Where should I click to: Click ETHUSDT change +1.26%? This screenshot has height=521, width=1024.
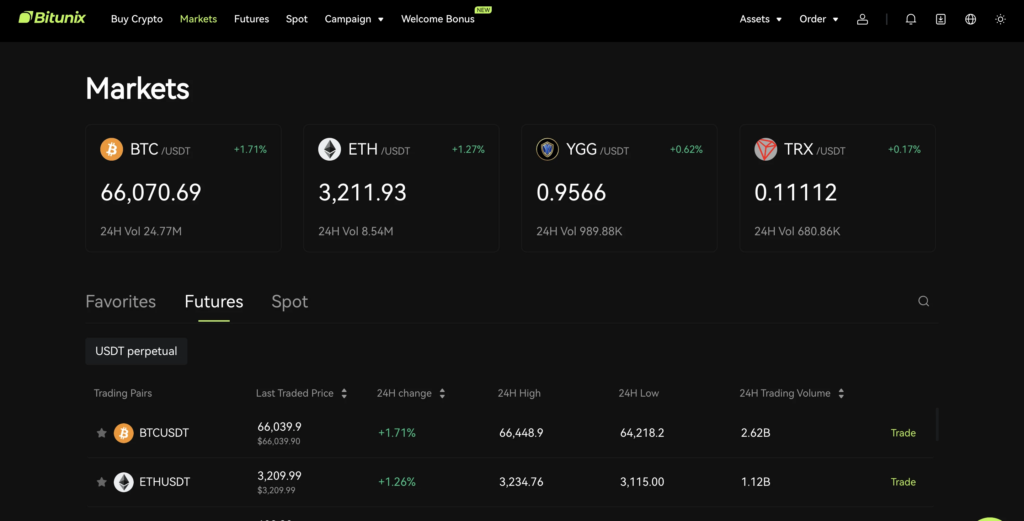point(397,482)
